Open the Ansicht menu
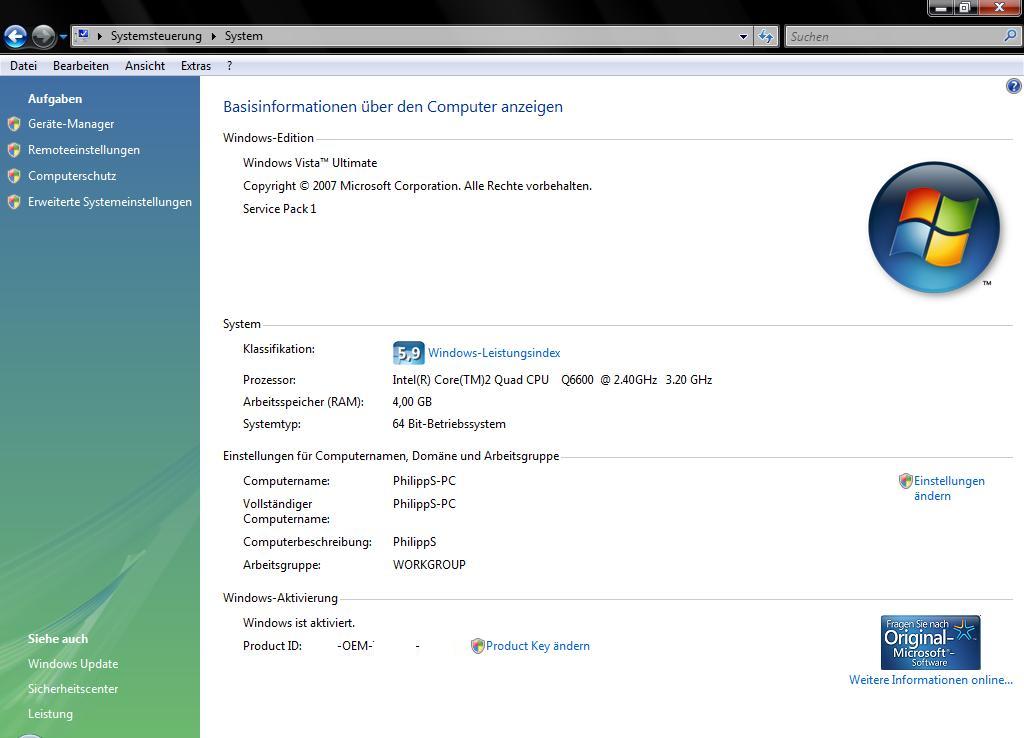This screenshot has width=1024, height=738. (x=145, y=65)
